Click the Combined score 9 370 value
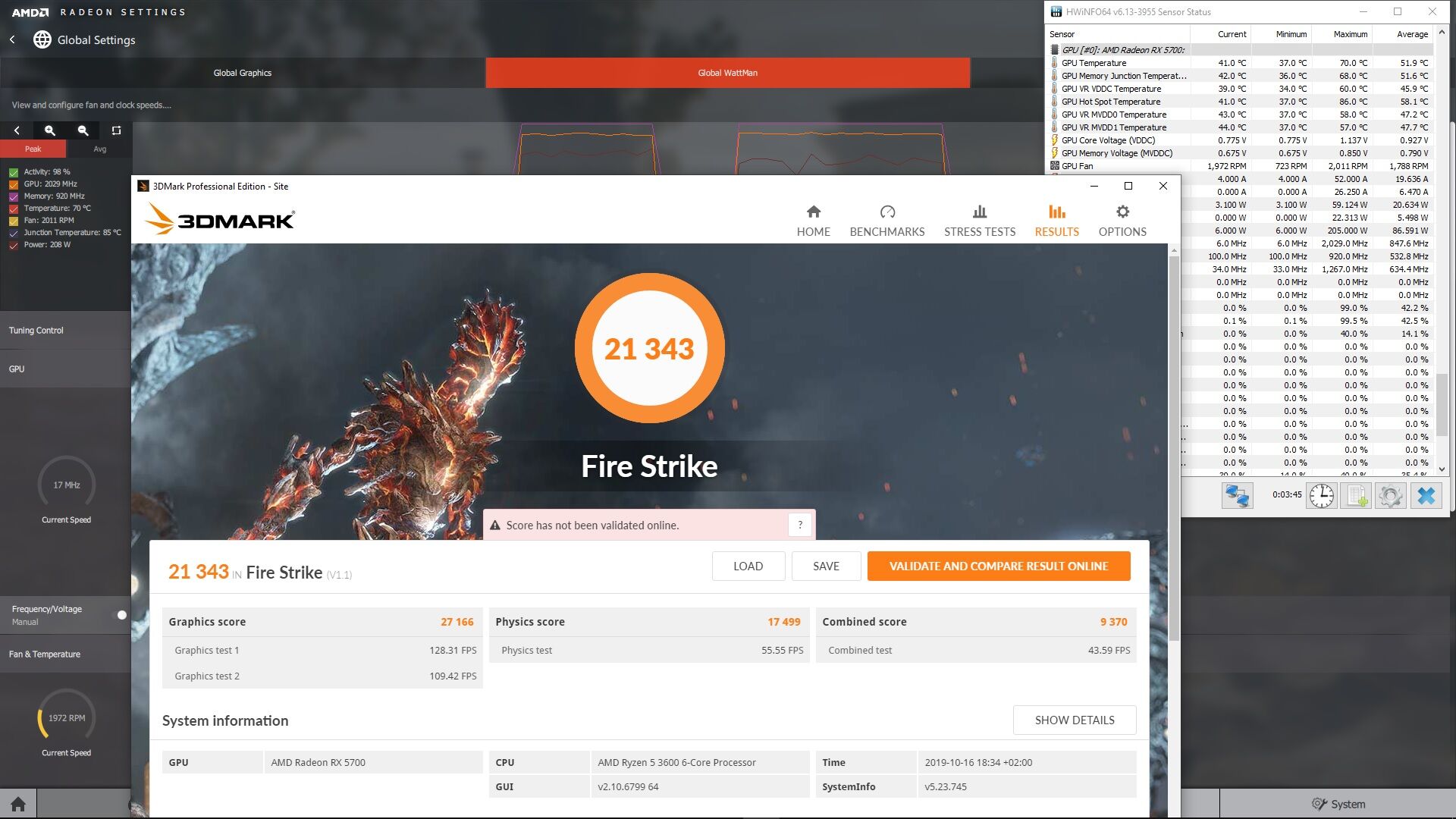The height and width of the screenshot is (819, 1456). coord(1114,622)
